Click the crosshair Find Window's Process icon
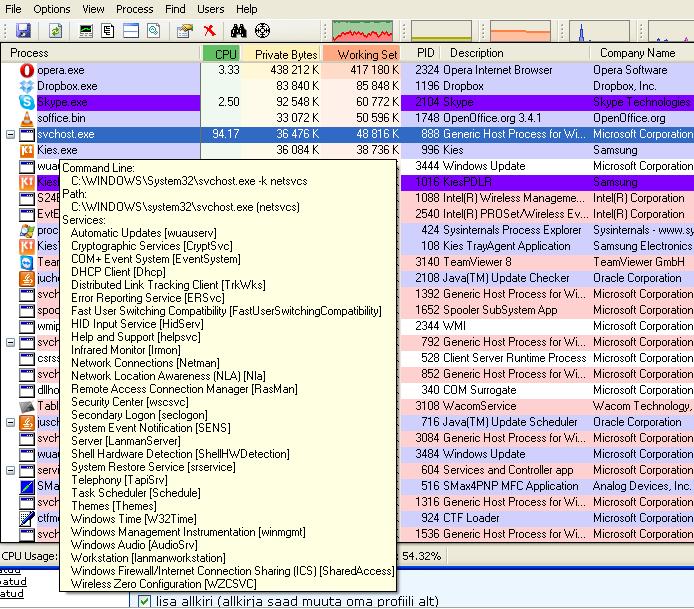The height and width of the screenshot is (609, 694). click(x=262, y=31)
